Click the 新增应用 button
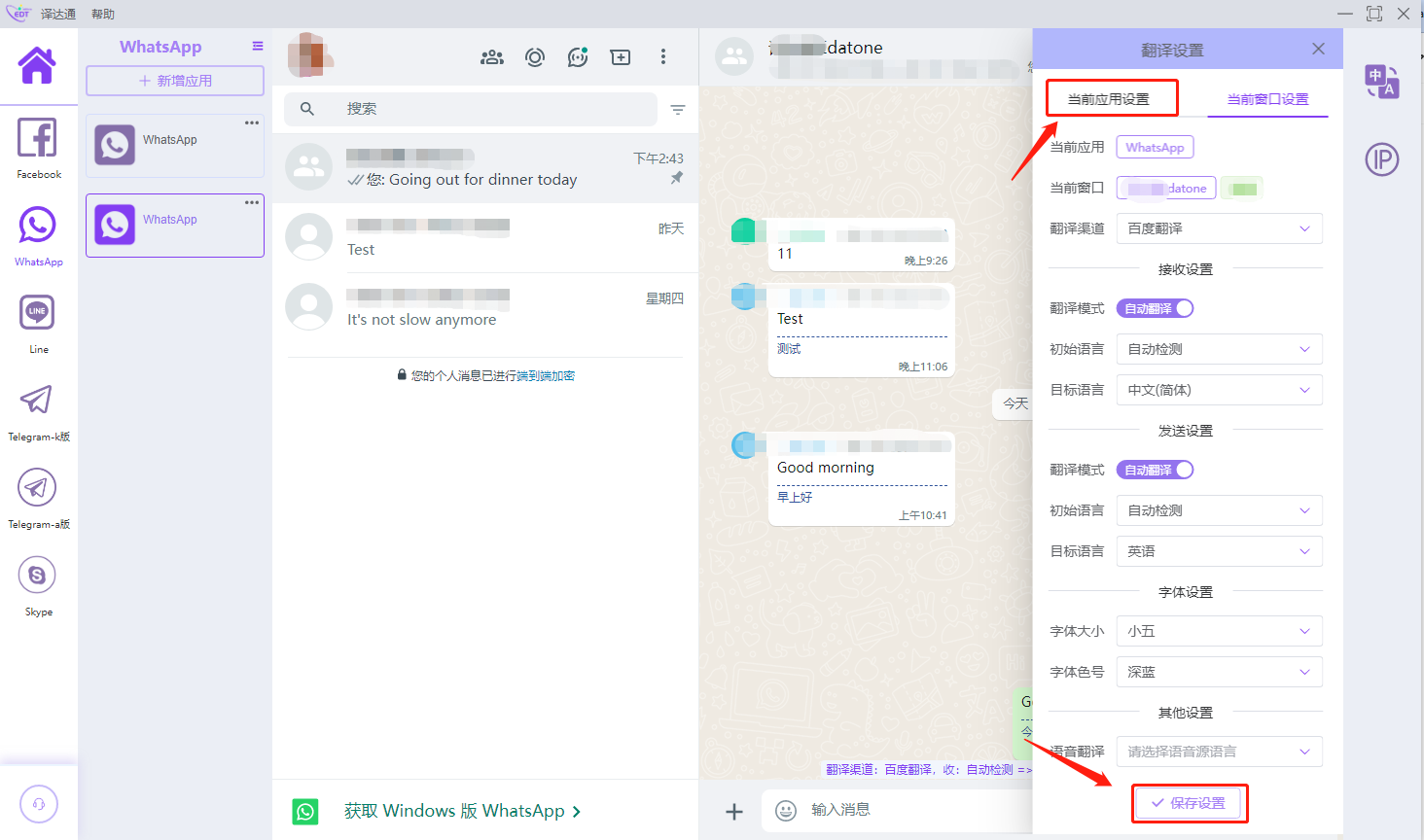 [x=175, y=81]
